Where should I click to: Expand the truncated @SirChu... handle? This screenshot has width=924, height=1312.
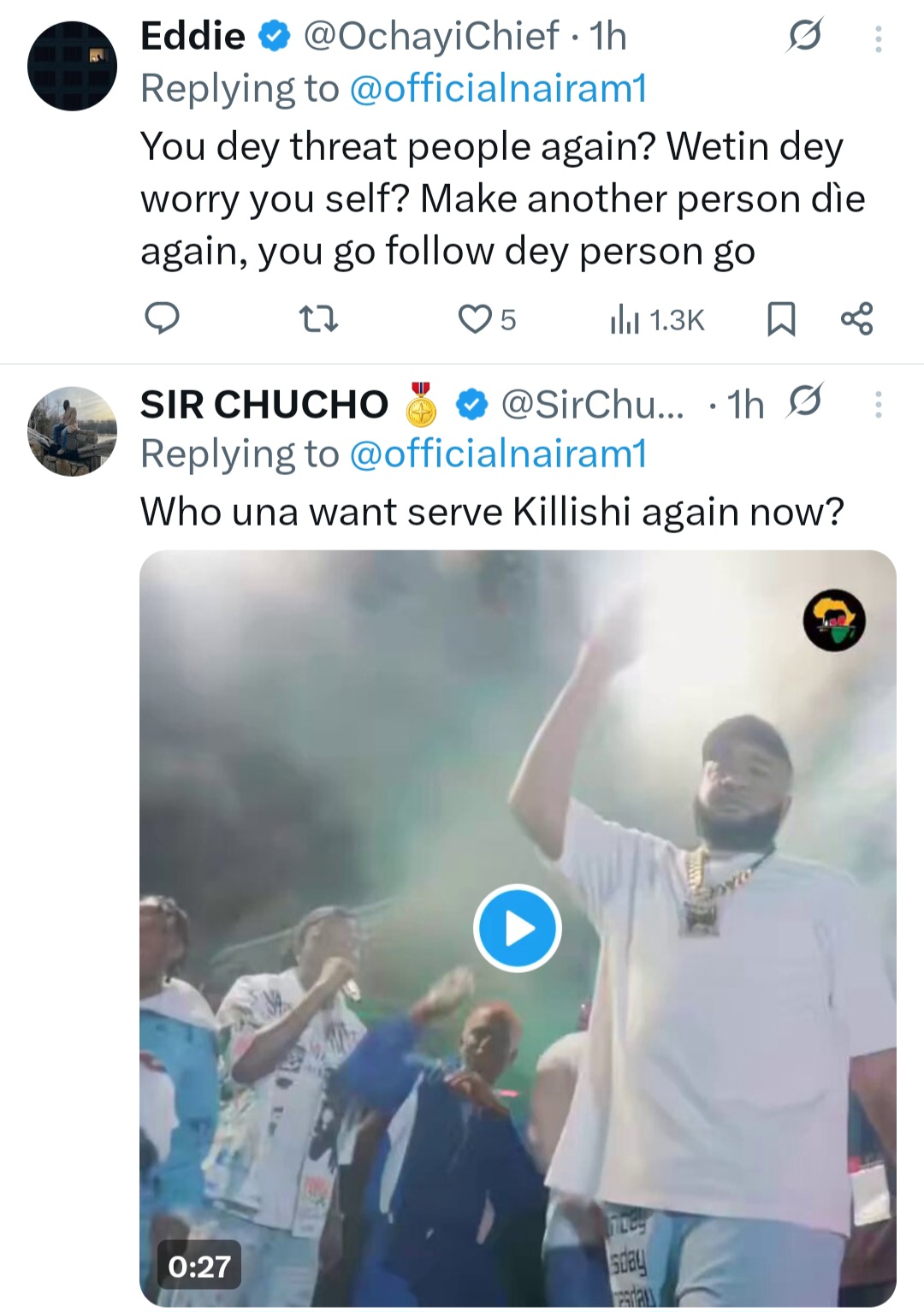591,403
